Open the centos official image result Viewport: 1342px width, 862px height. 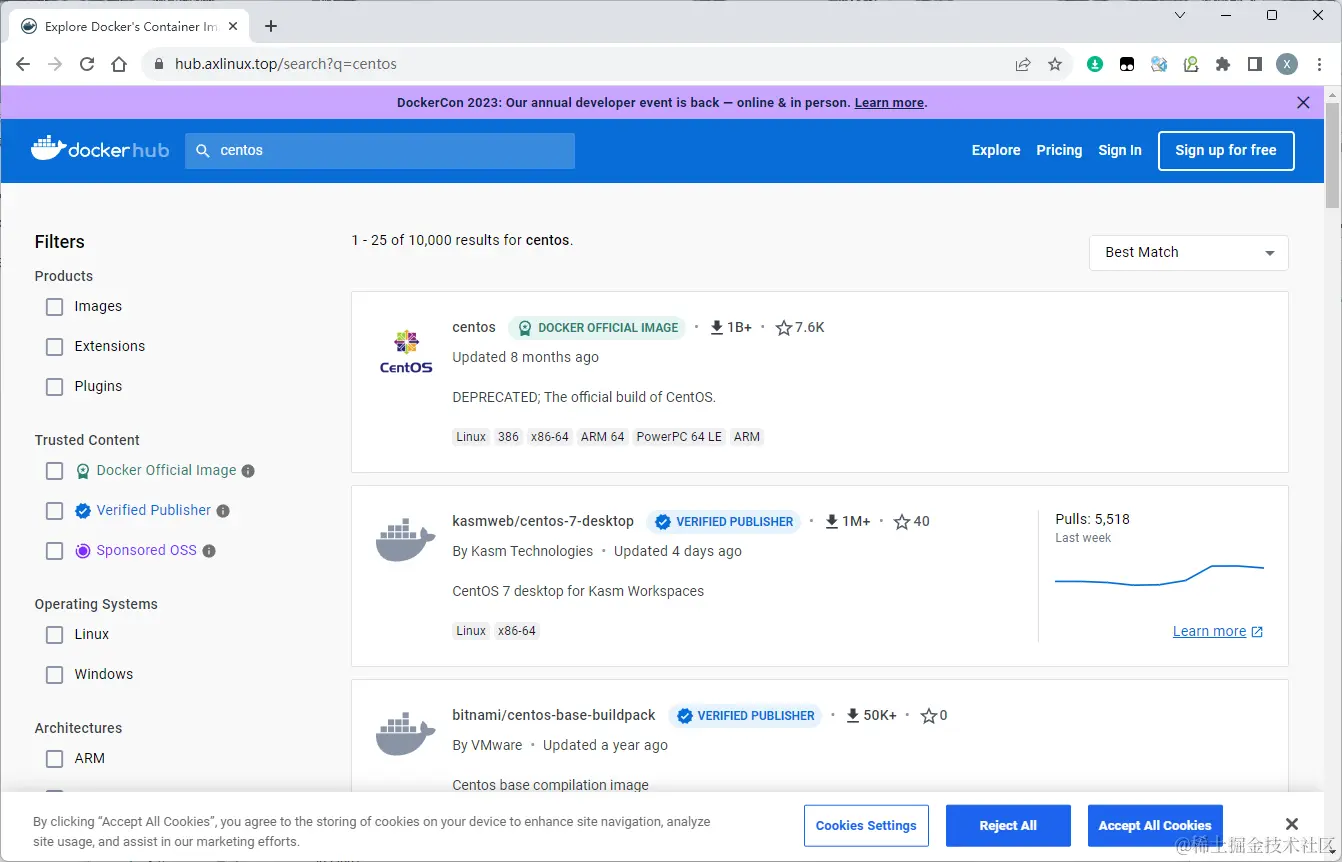(474, 328)
